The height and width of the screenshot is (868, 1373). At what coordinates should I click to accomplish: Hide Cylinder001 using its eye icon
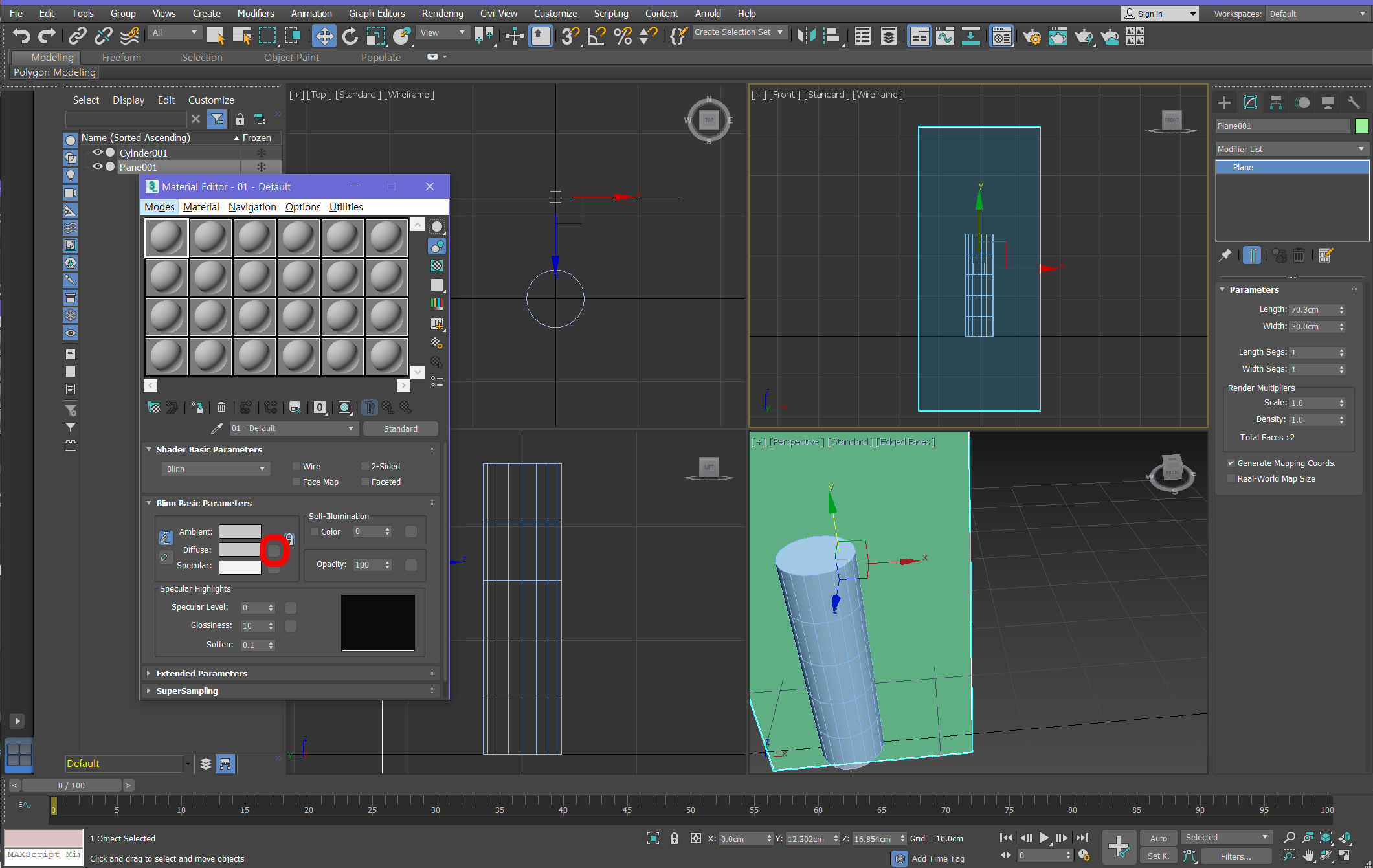[x=98, y=153]
